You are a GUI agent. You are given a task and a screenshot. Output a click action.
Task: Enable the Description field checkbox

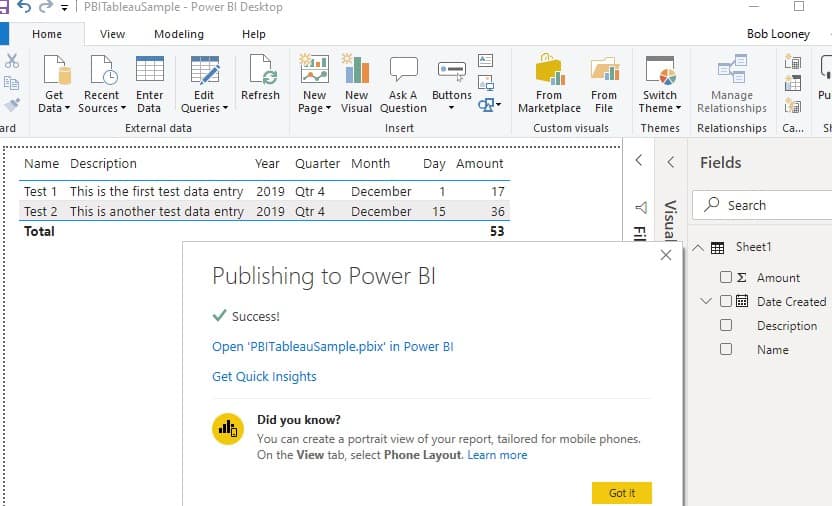tap(726, 325)
